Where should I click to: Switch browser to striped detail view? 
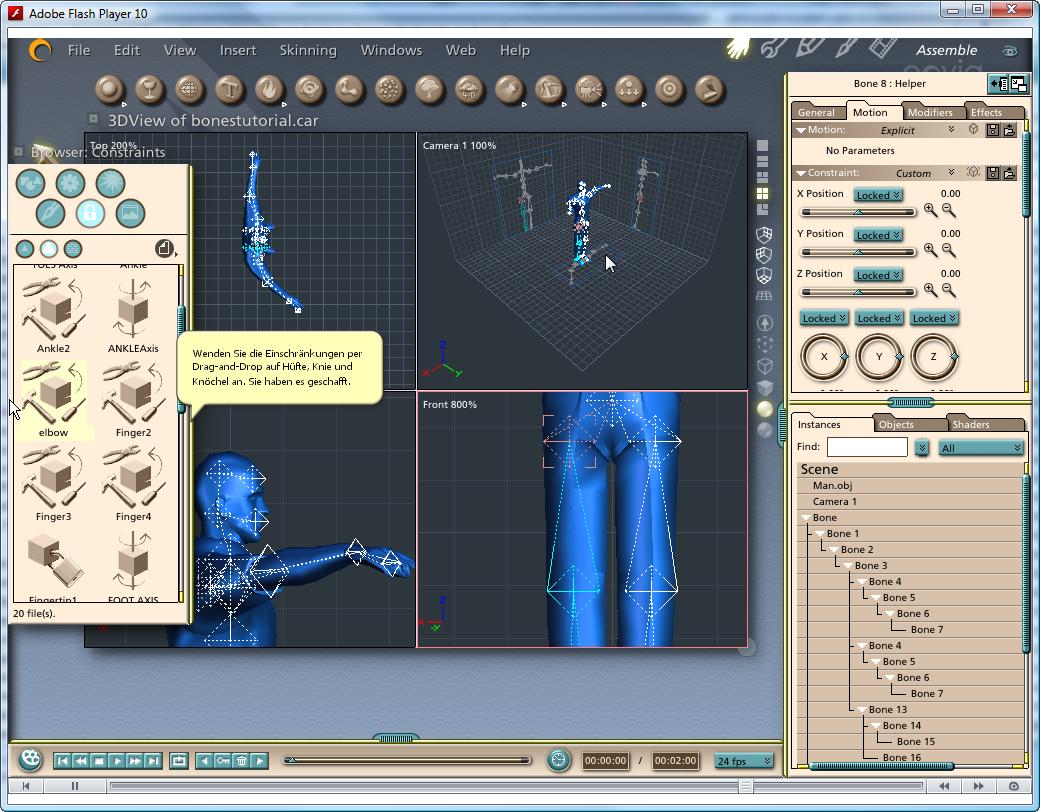(73, 249)
